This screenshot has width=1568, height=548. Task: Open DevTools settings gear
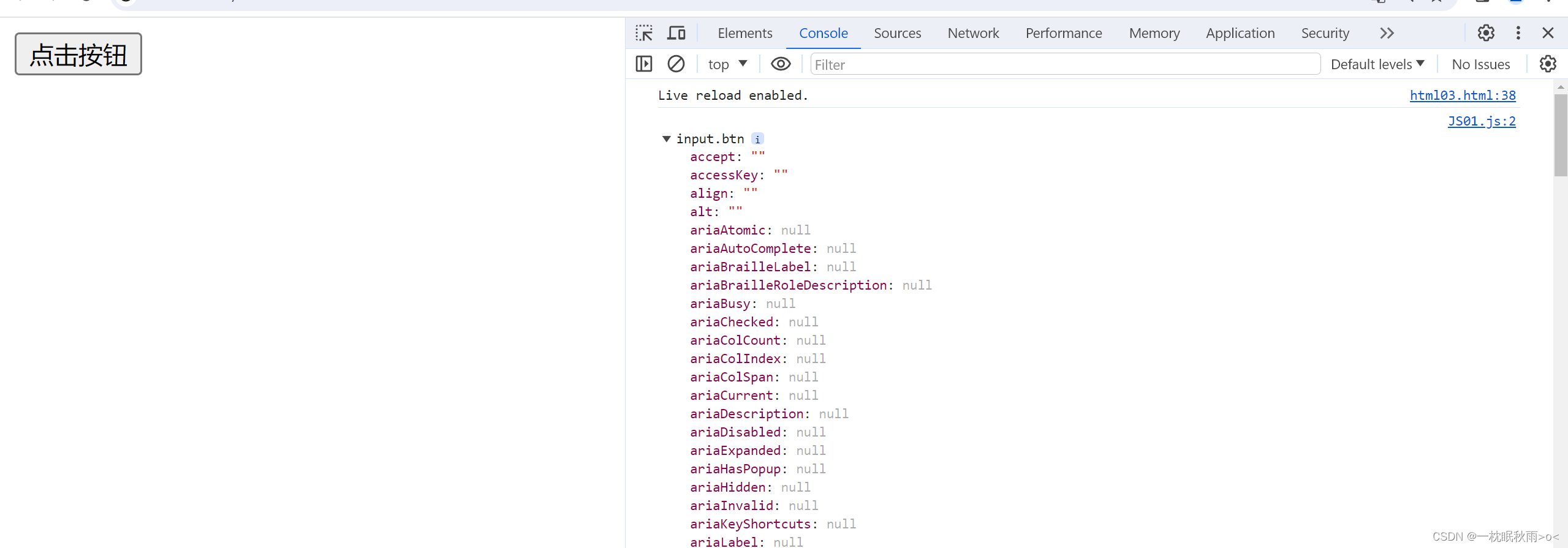pyautogui.click(x=1486, y=33)
